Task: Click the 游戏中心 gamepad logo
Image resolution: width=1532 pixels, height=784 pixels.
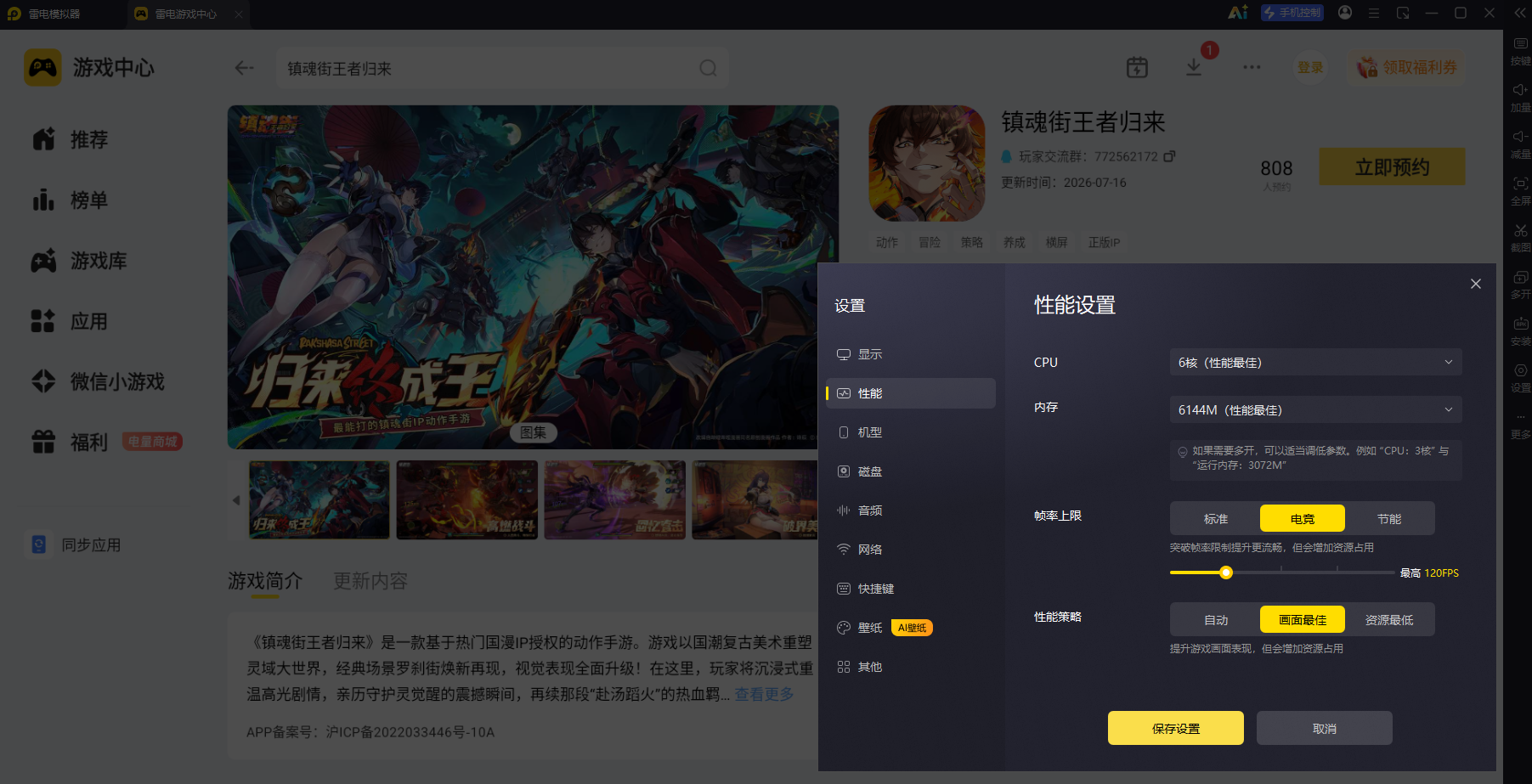Action: pos(42,67)
